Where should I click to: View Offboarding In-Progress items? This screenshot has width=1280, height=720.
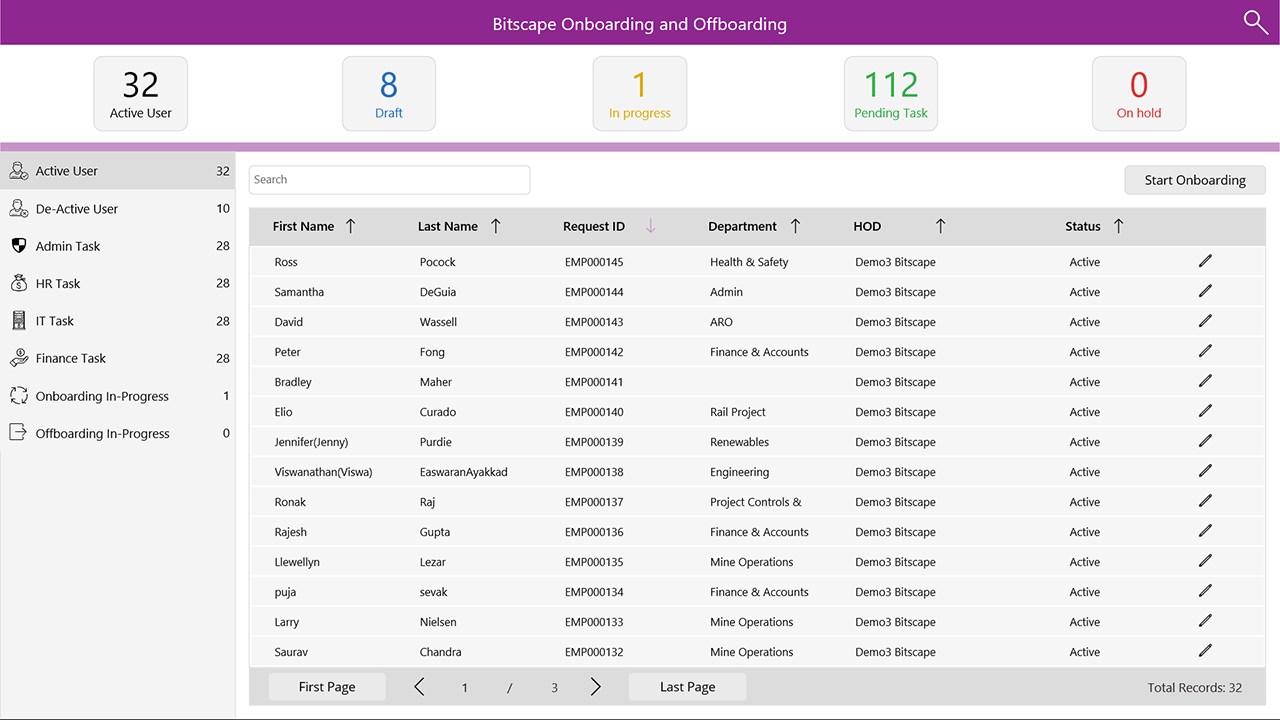pos(118,433)
